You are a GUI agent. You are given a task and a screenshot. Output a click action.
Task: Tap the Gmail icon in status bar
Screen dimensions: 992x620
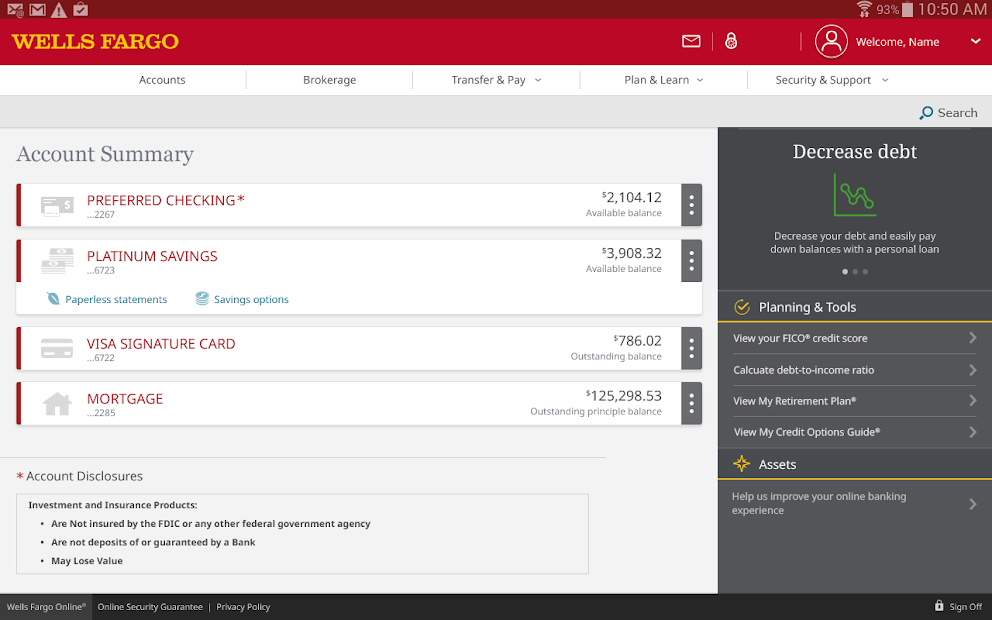click(x=37, y=9)
